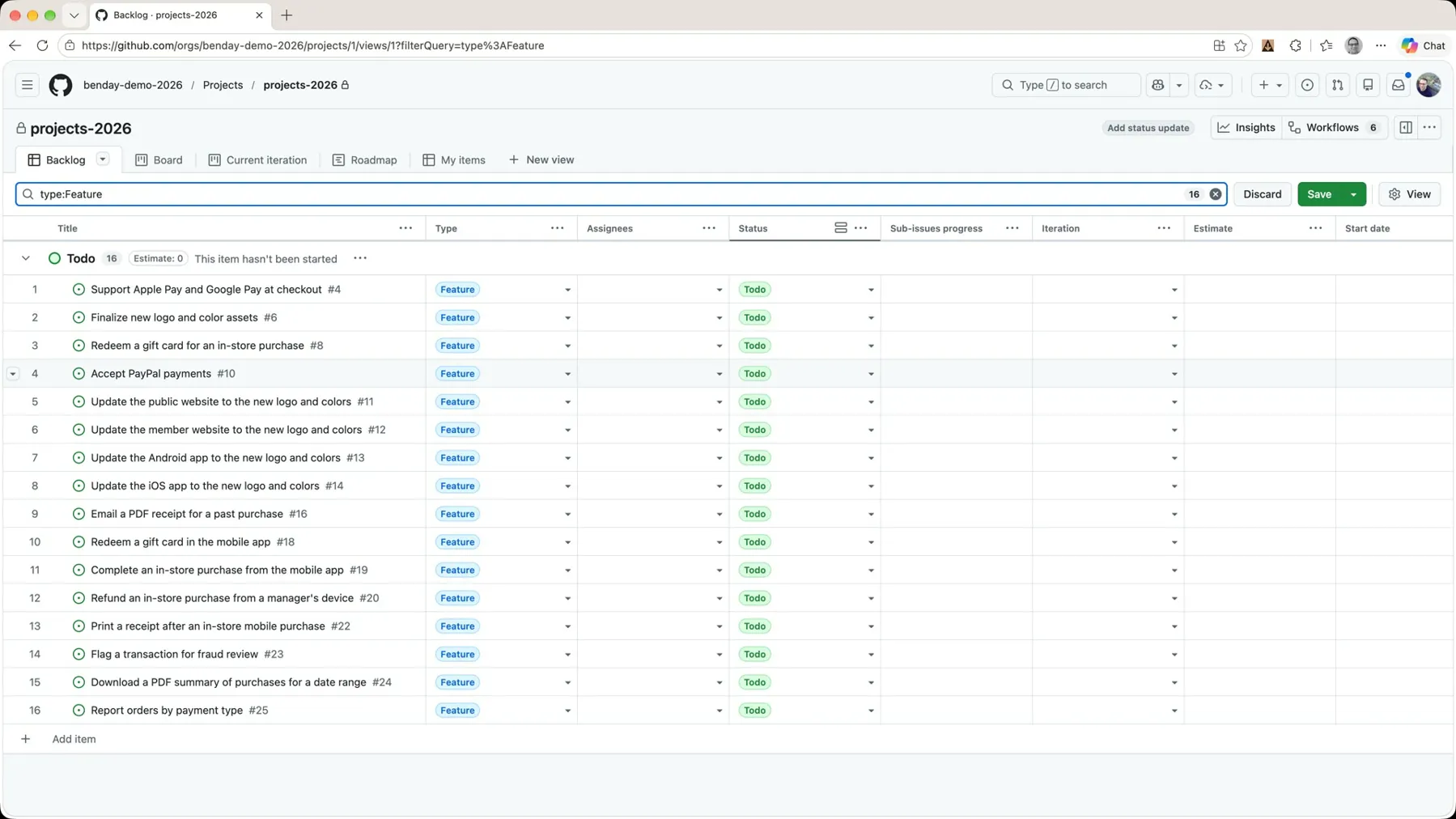Open Backlog view options dropdown

pyautogui.click(x=103, y=159)
